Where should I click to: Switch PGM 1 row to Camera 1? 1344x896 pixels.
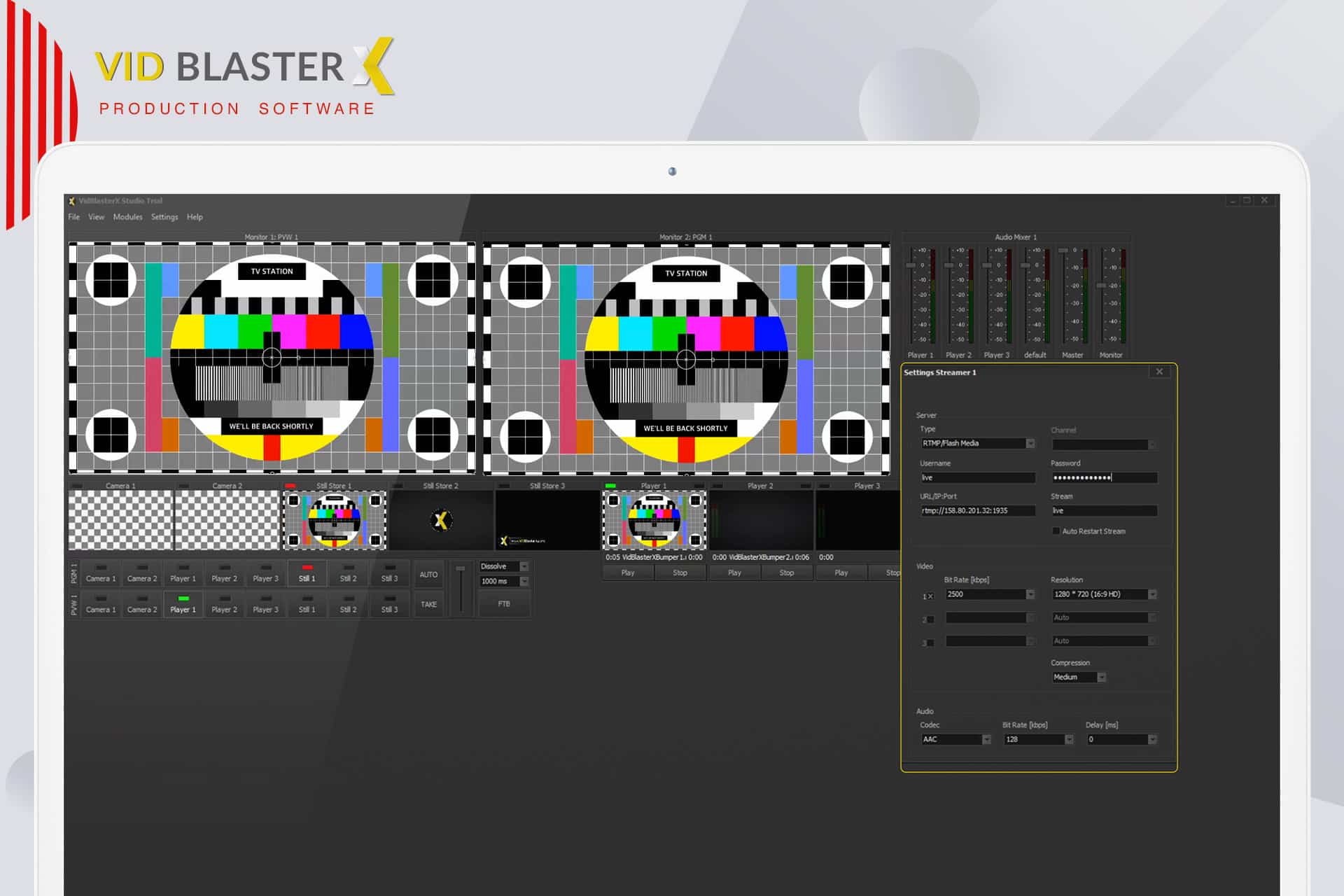point(101,573)
